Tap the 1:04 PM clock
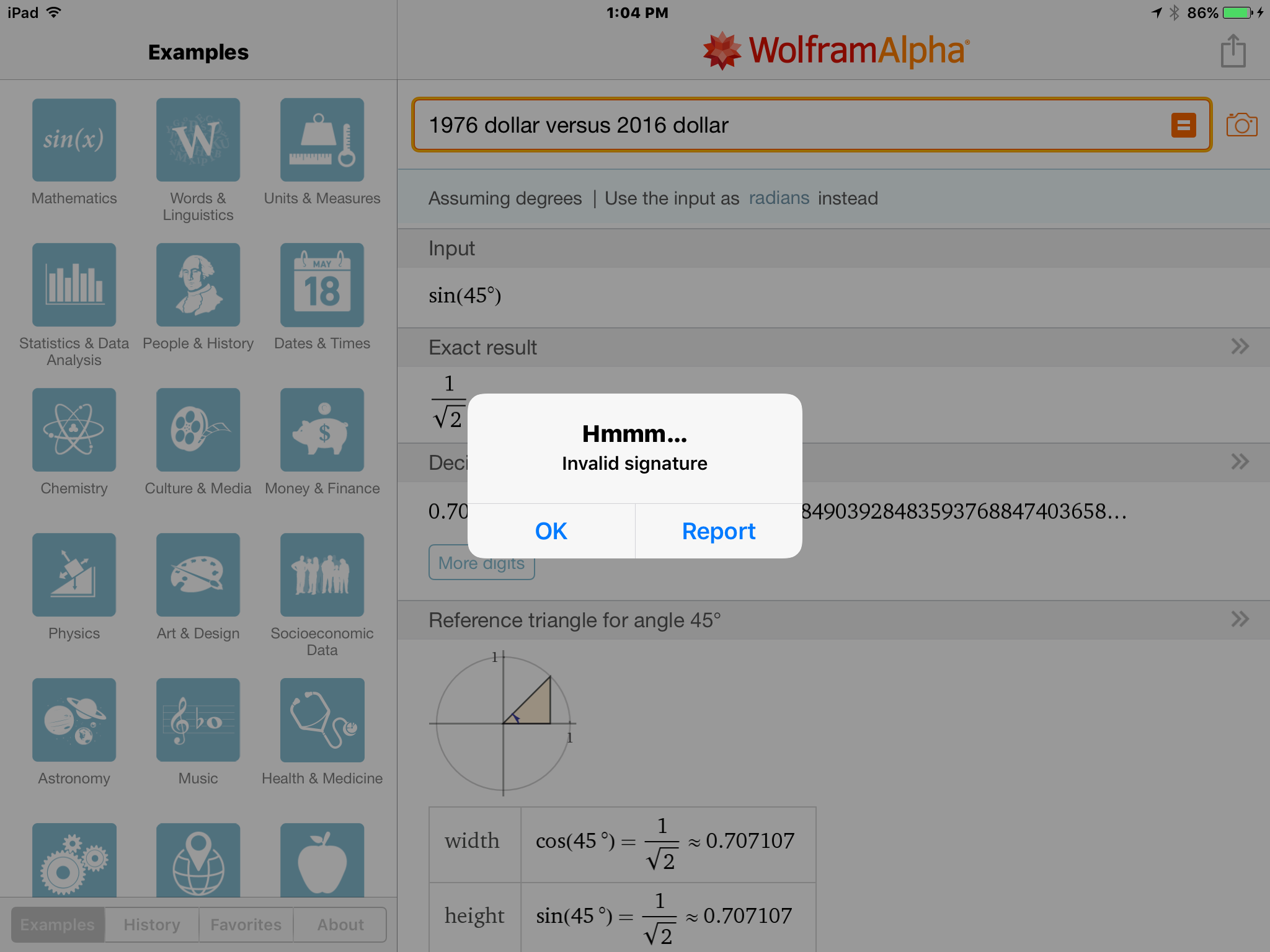 [x=637, y=12]
